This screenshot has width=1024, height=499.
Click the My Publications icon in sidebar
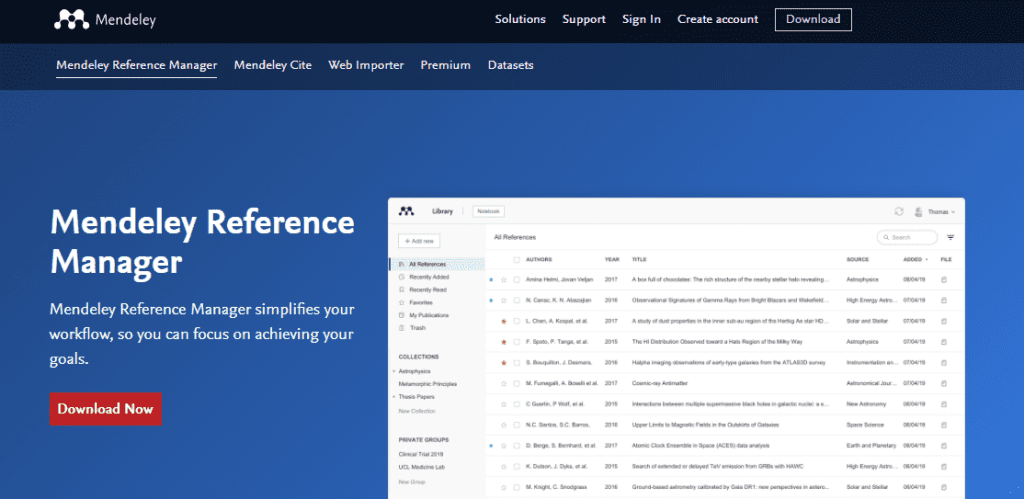[x=402, y=315]
